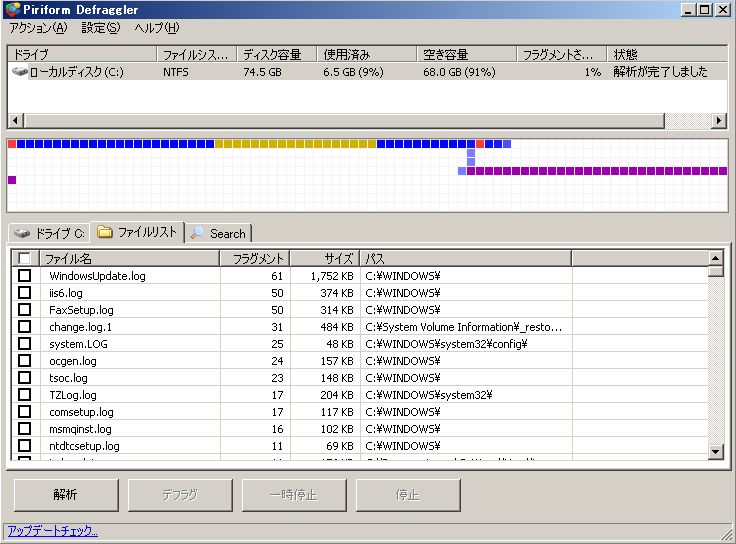Viewport: 736px width, 544px height.
Task: Click the file name ntdtcsetup.log
Action: coord(84,446)
